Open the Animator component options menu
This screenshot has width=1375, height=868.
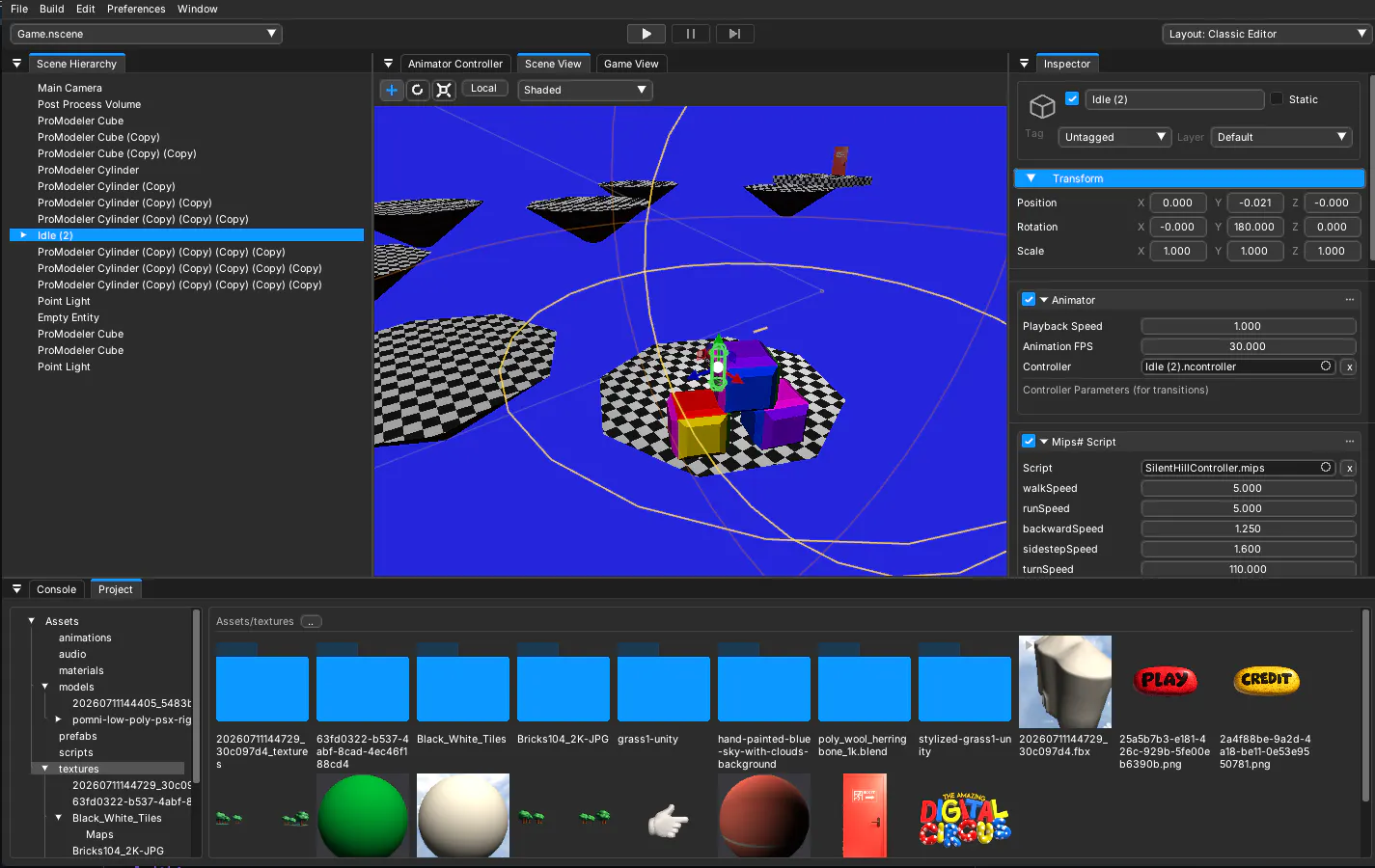pos(1349,300)
